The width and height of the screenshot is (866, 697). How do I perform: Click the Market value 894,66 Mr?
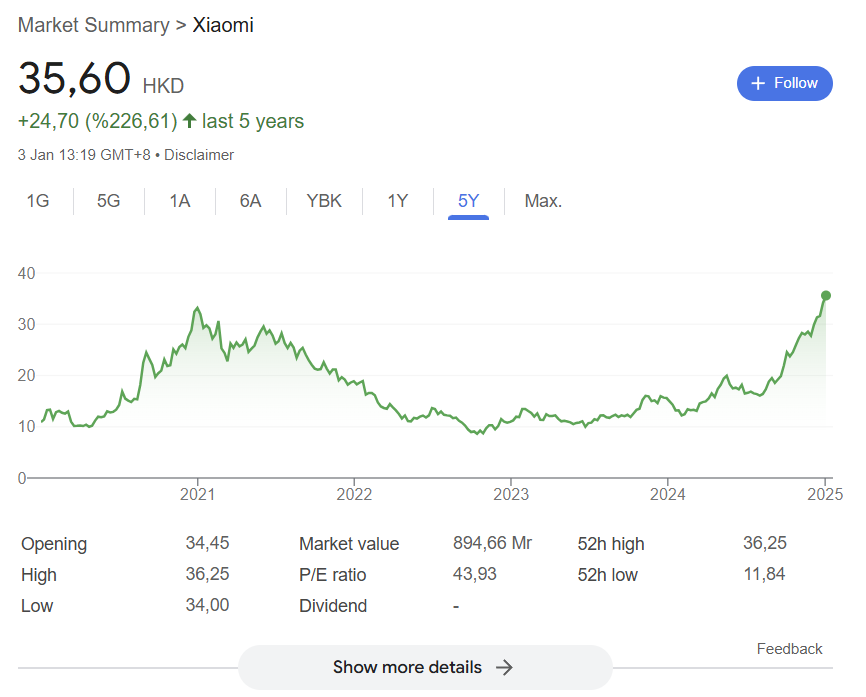click(x=492, y=543)
